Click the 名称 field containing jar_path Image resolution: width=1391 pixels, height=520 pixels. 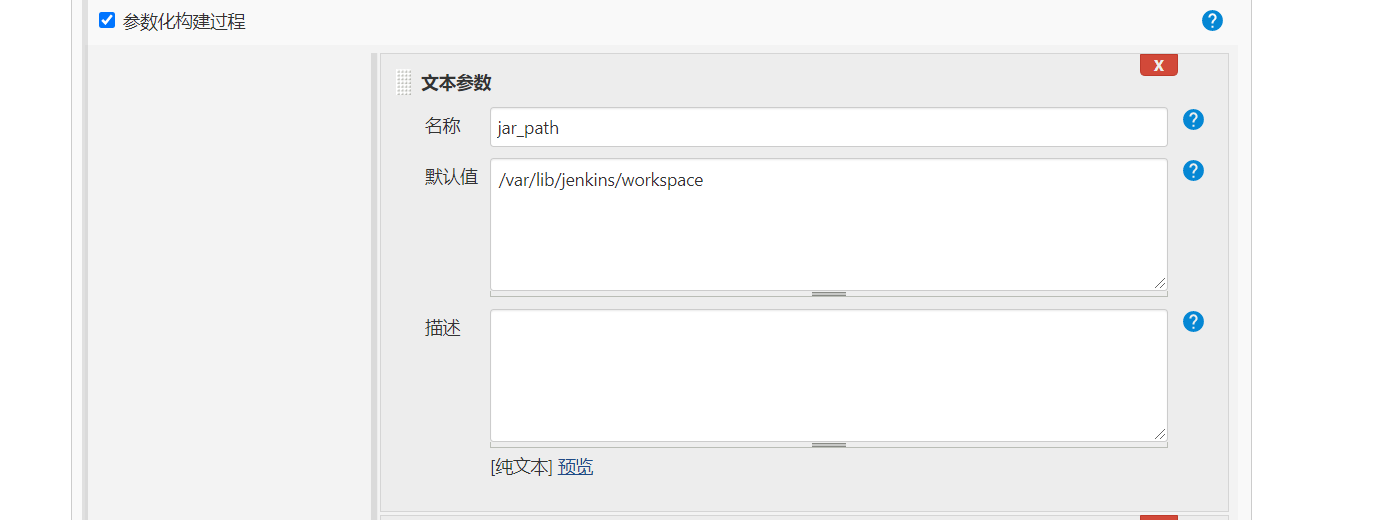[828, 127]
